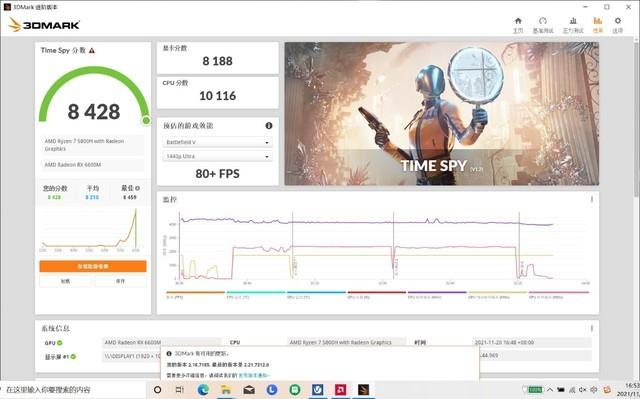Open AMD Radeon Software on the taskbar
This screenshot has height=399, width=640.
(x=340, y=390)
